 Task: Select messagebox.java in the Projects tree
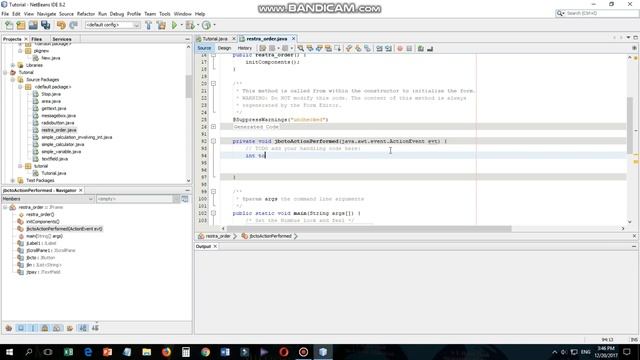coord(58,116)
